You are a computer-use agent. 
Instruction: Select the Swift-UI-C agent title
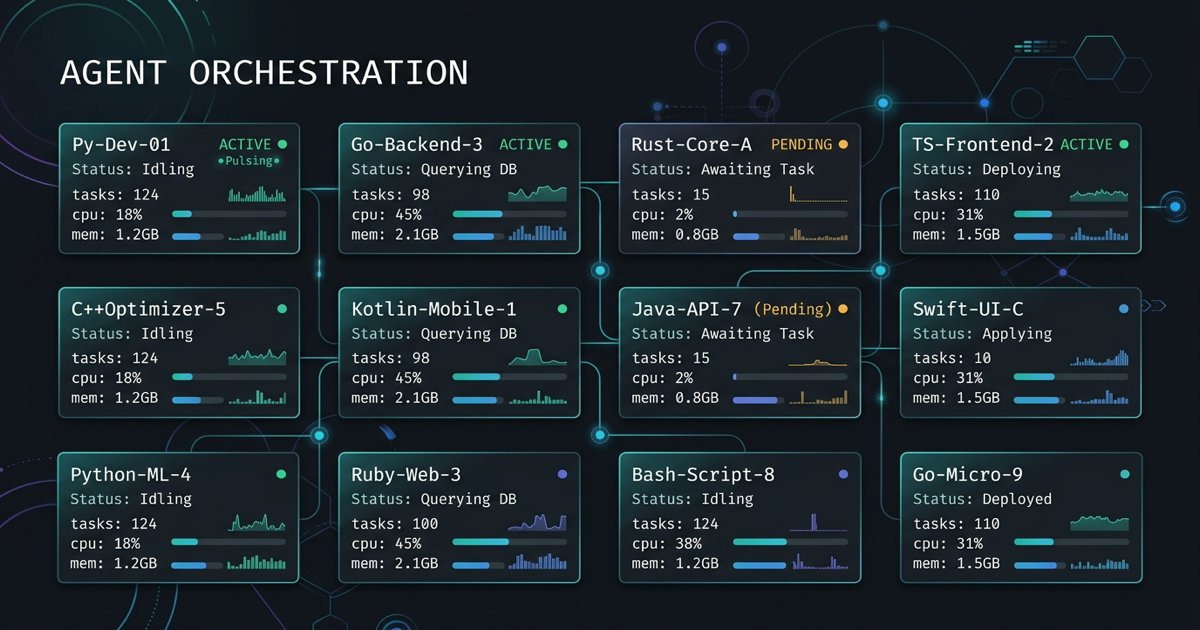[x=968, y=309]
